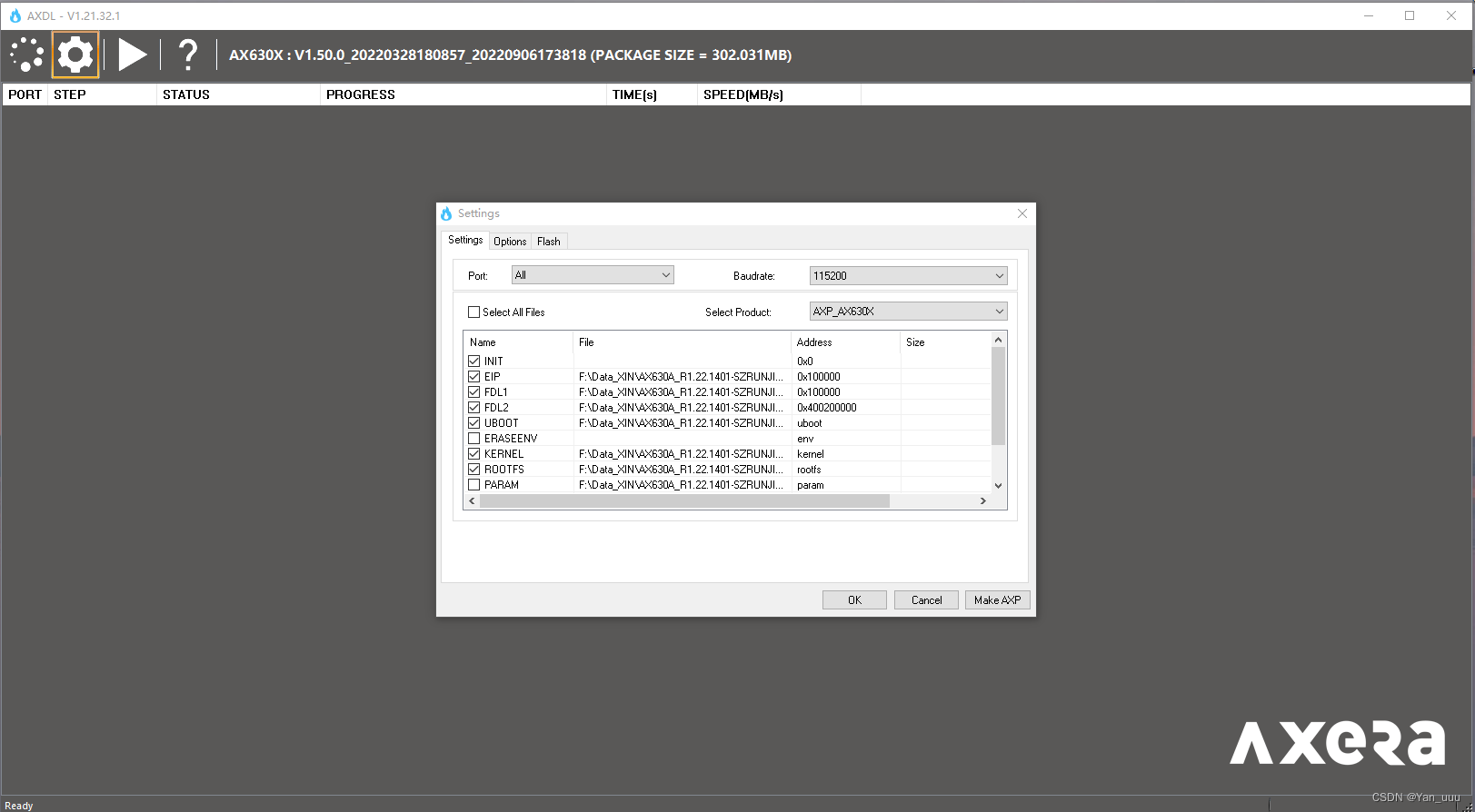Switch to the Options tab
The height and width of the screenshot is (812, 1475).
coord(510,242)
